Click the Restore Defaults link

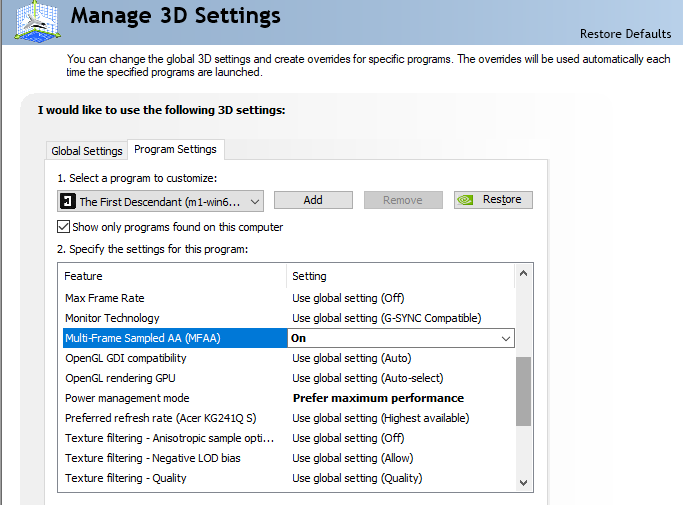point(625,34)
